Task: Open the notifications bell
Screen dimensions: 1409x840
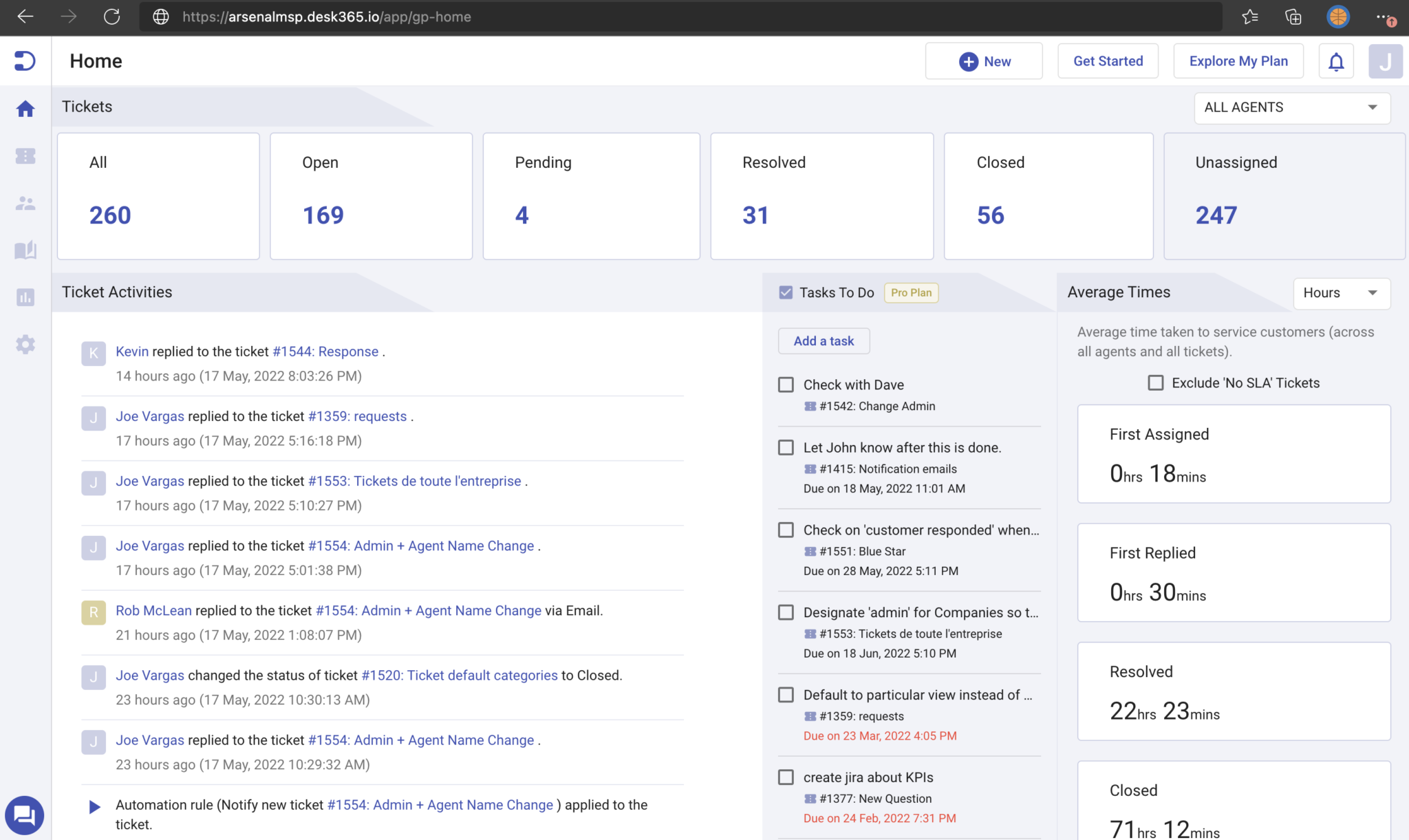Action: click(x=1336, y=61)
